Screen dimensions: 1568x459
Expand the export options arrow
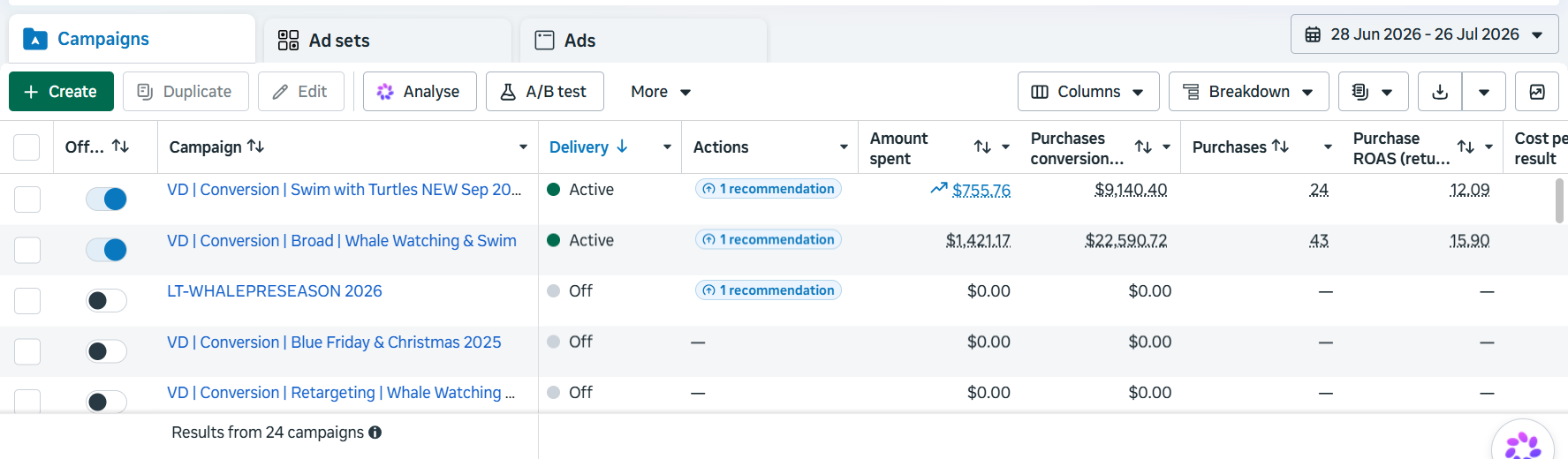pyautogui.click(x=1484, y=92)
